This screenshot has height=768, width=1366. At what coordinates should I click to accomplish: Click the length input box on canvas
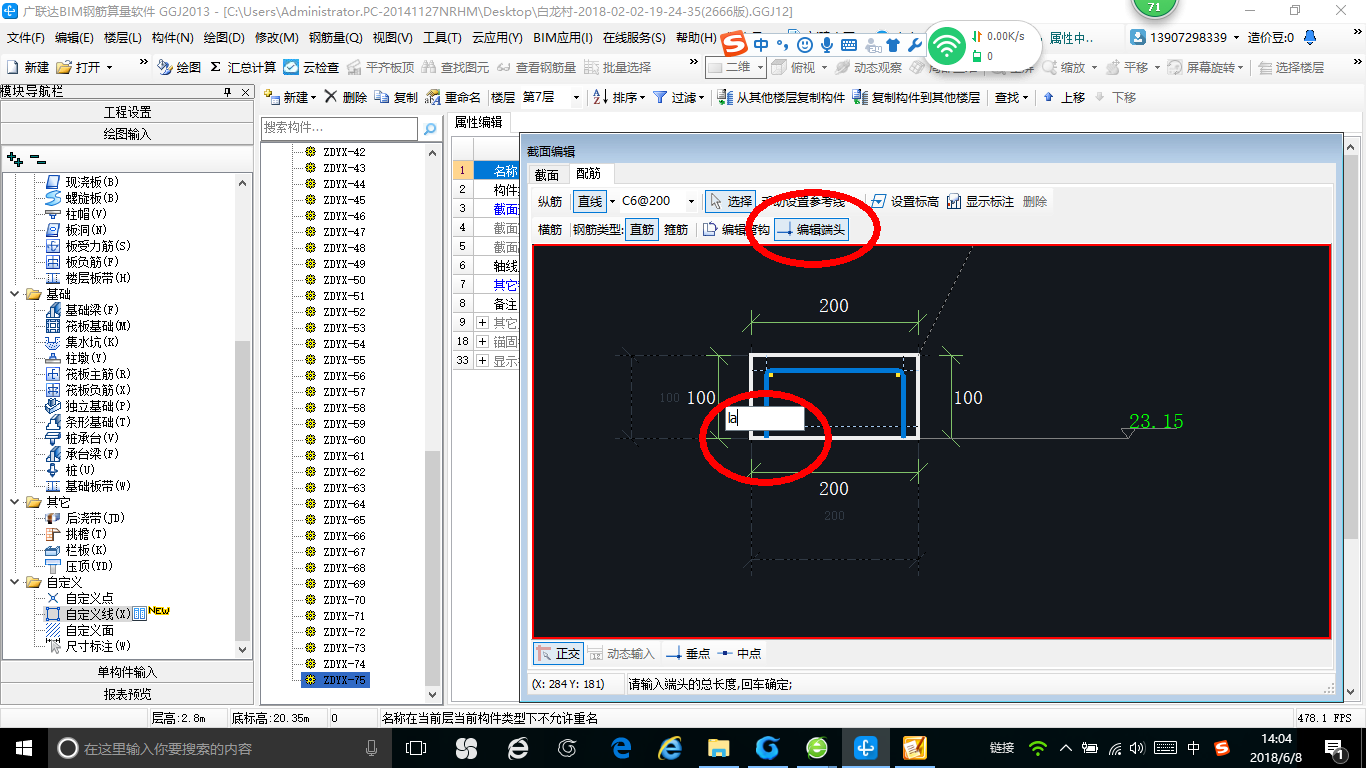click(x=765, y=418)
